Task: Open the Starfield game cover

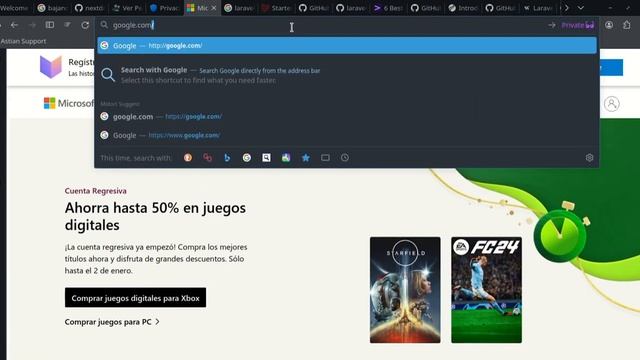Action: coord(405,290)
